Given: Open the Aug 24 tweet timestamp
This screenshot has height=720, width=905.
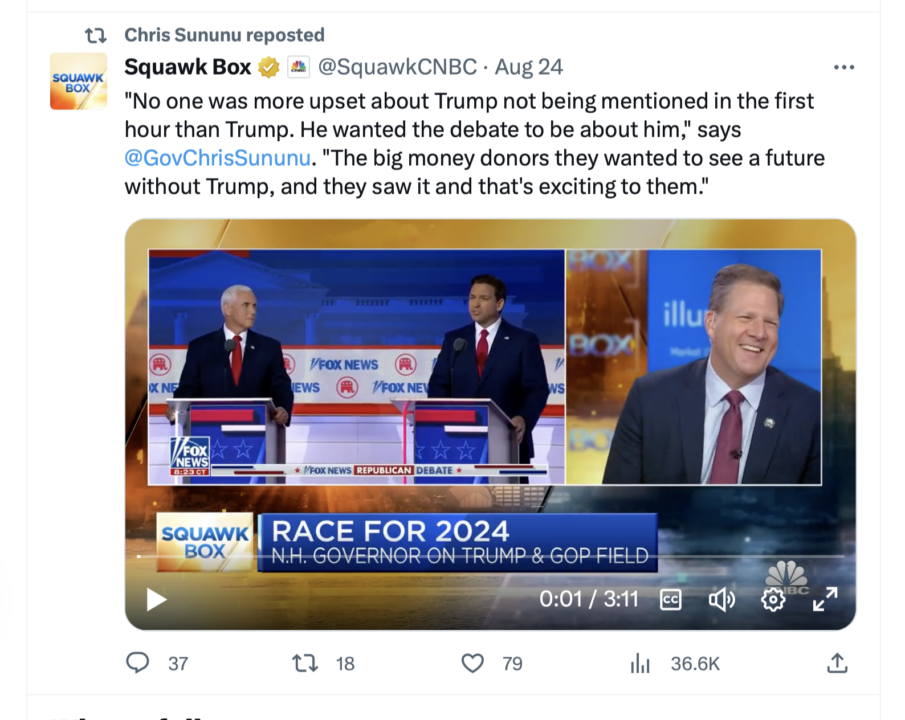Looking at the screenshot, I should tap(529, 68).
